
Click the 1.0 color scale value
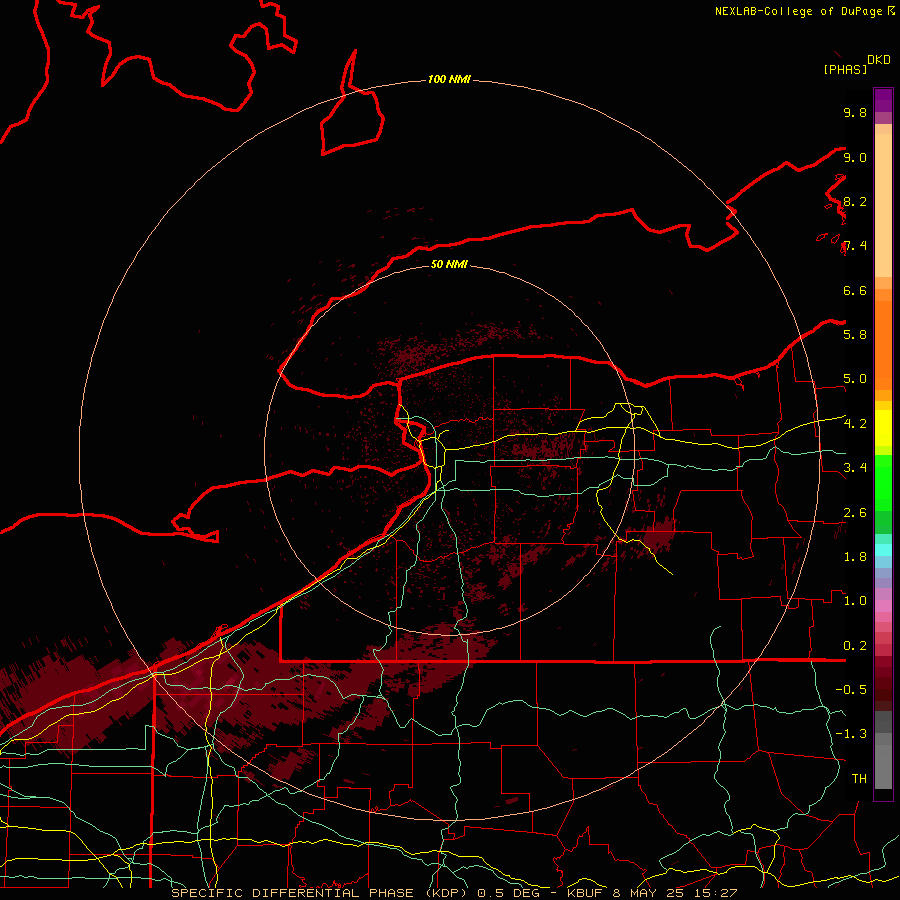click(x=855, y=601)
